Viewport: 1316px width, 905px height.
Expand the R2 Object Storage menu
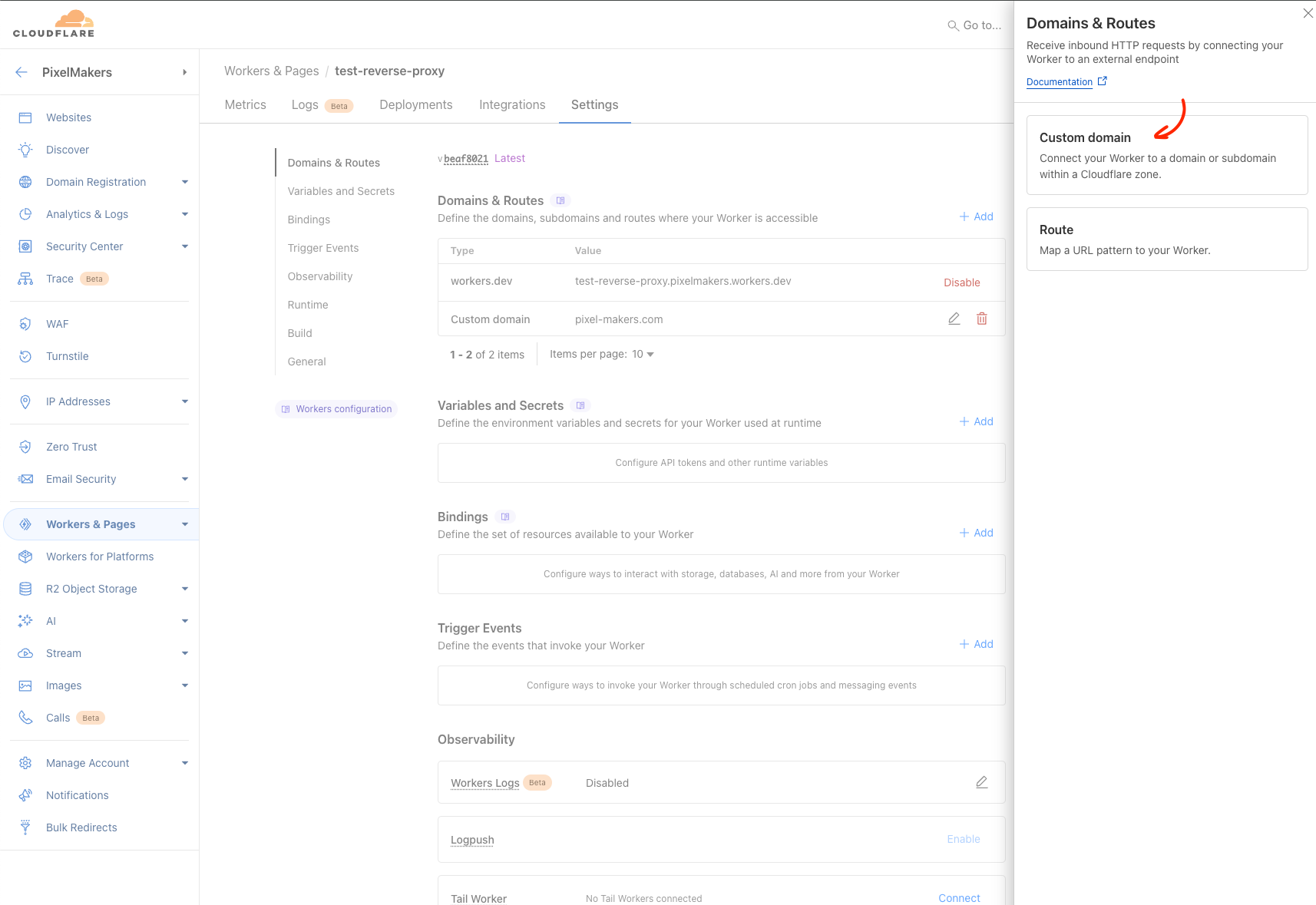click(x=185, y=589)
